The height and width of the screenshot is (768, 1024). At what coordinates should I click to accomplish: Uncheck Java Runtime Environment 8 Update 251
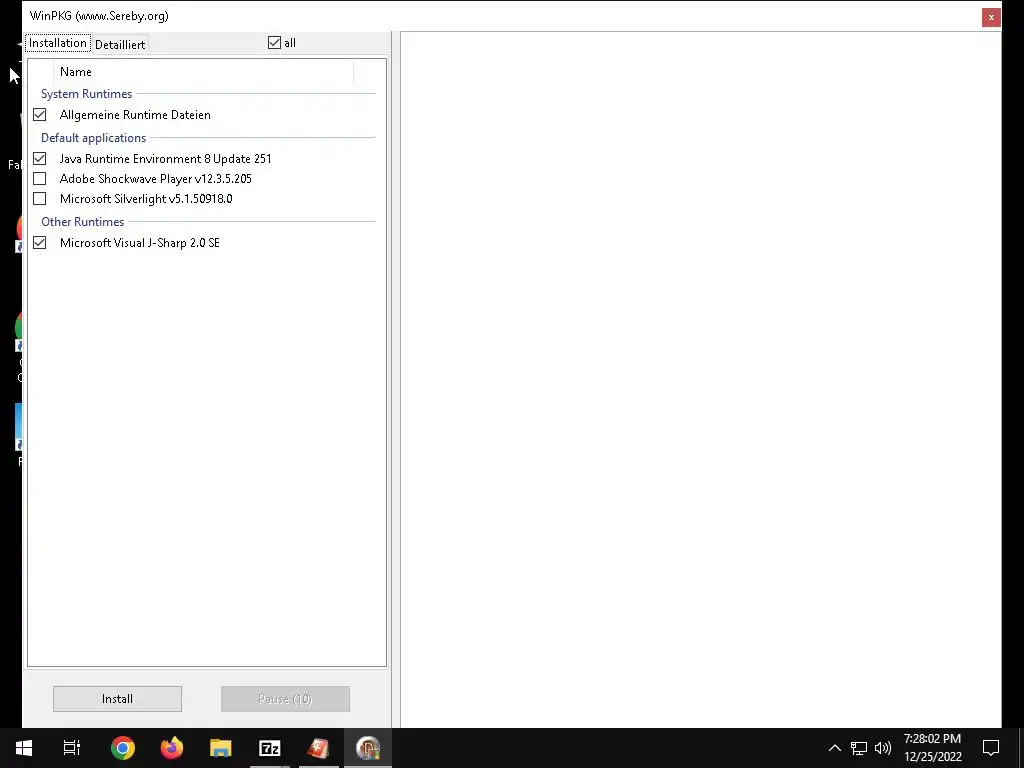tap(40, 159)
